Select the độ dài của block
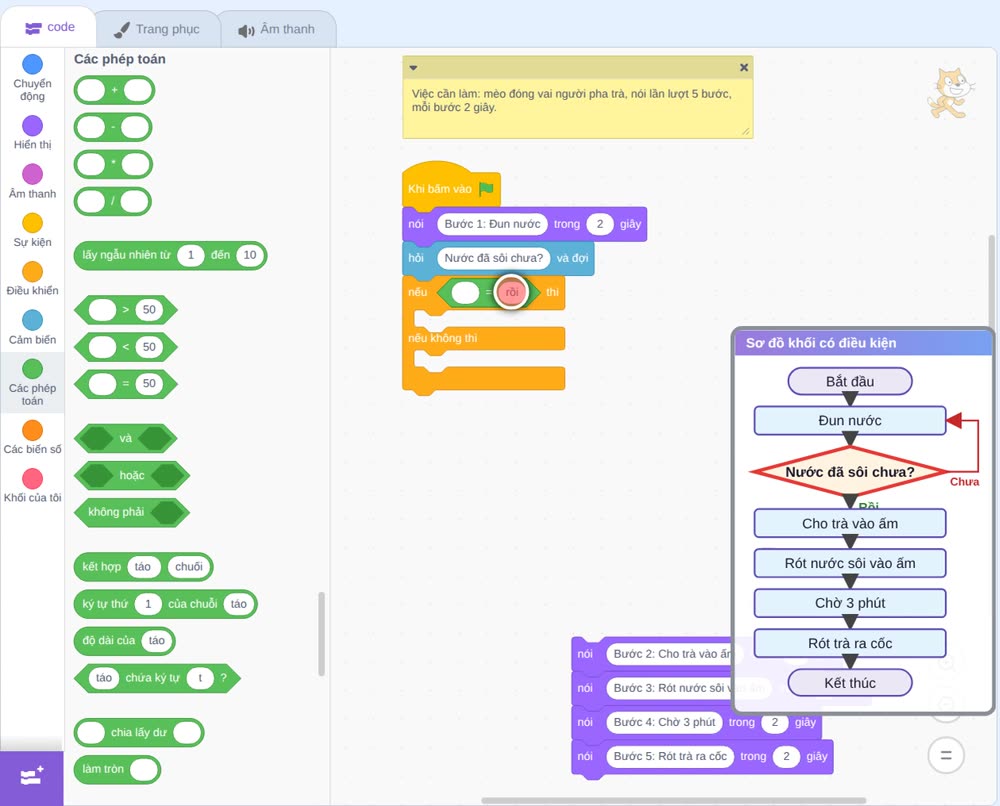 click(124, 641)
